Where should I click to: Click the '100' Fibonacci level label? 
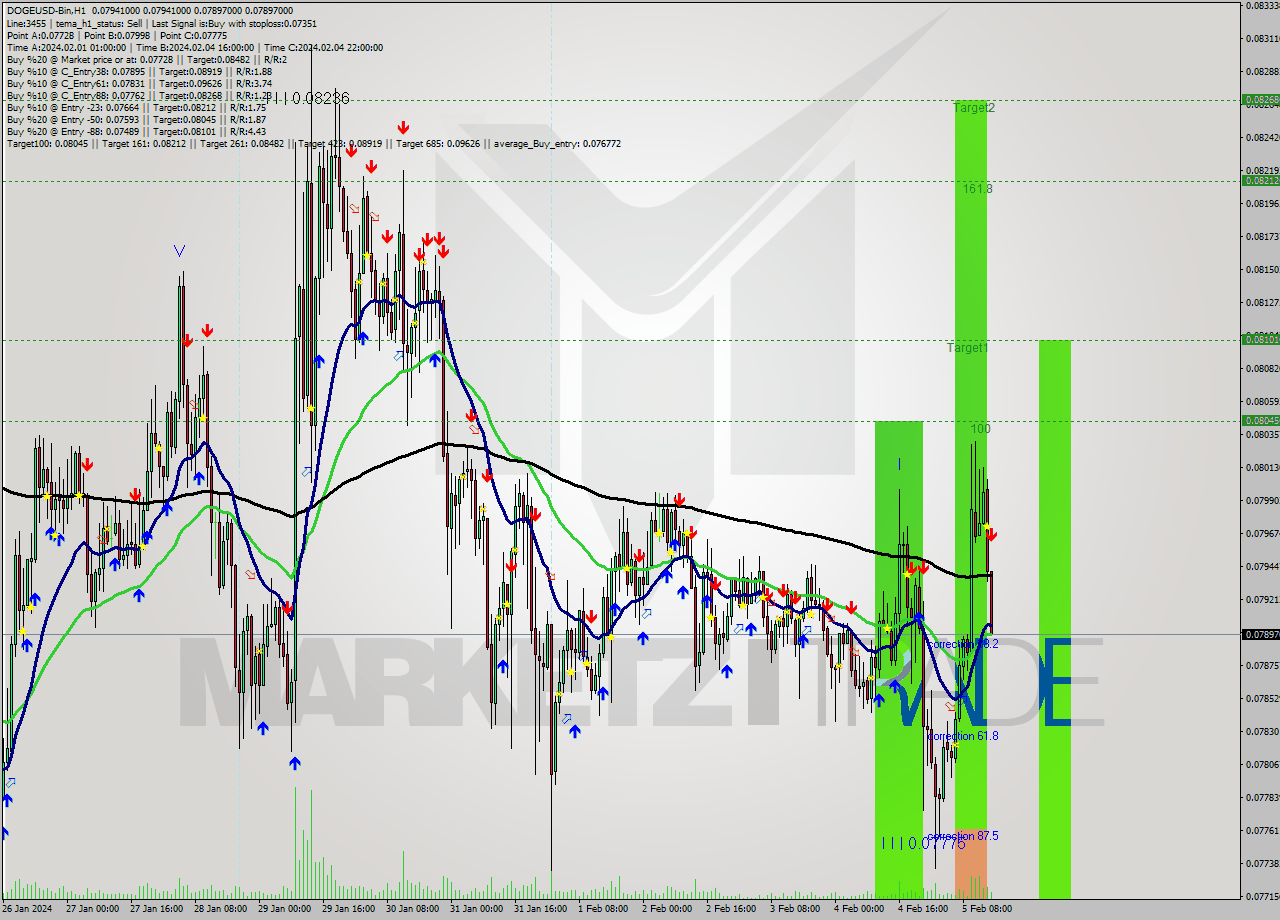(980, 428)
